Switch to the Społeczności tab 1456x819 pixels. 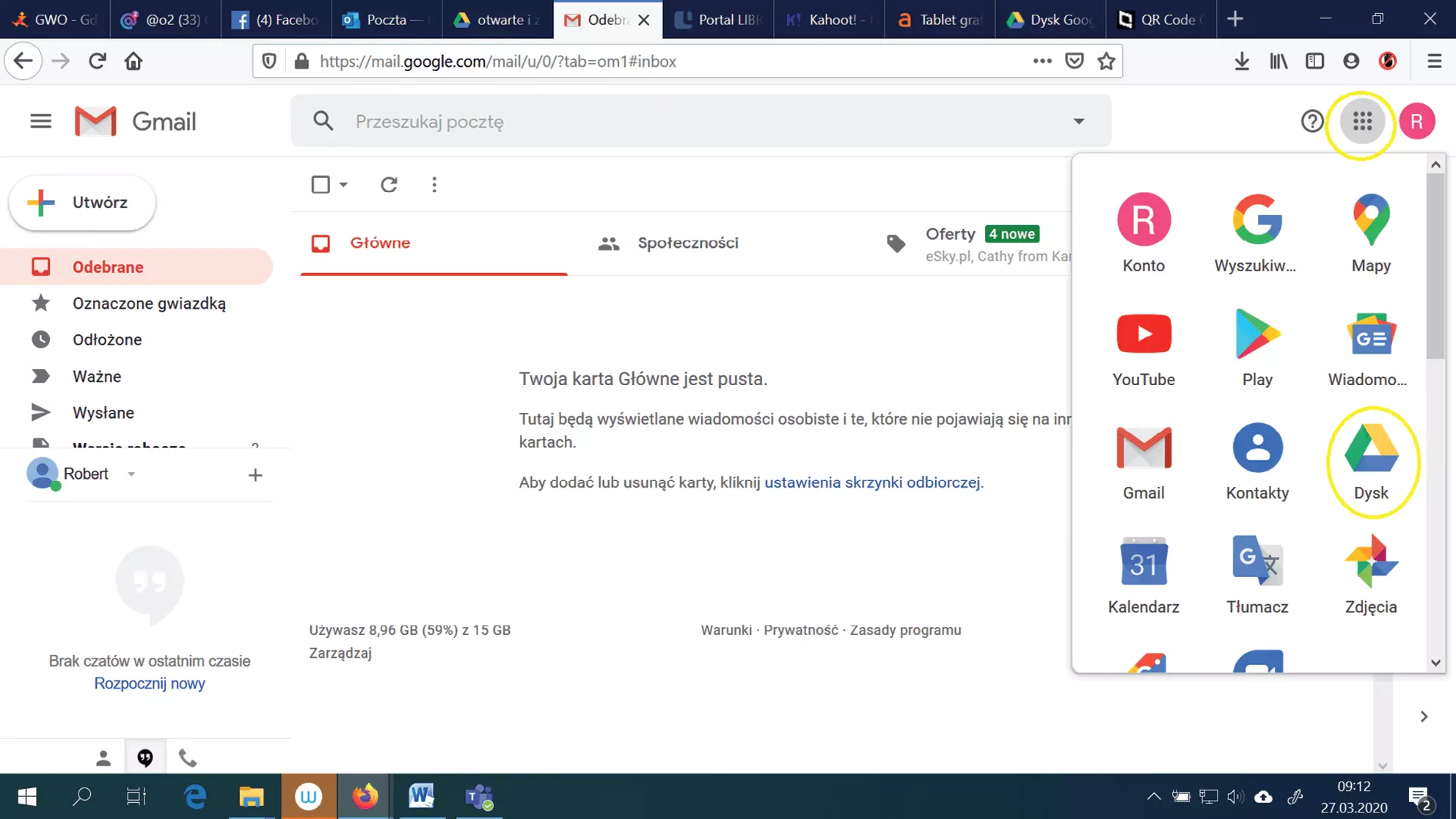pos(688,243)
